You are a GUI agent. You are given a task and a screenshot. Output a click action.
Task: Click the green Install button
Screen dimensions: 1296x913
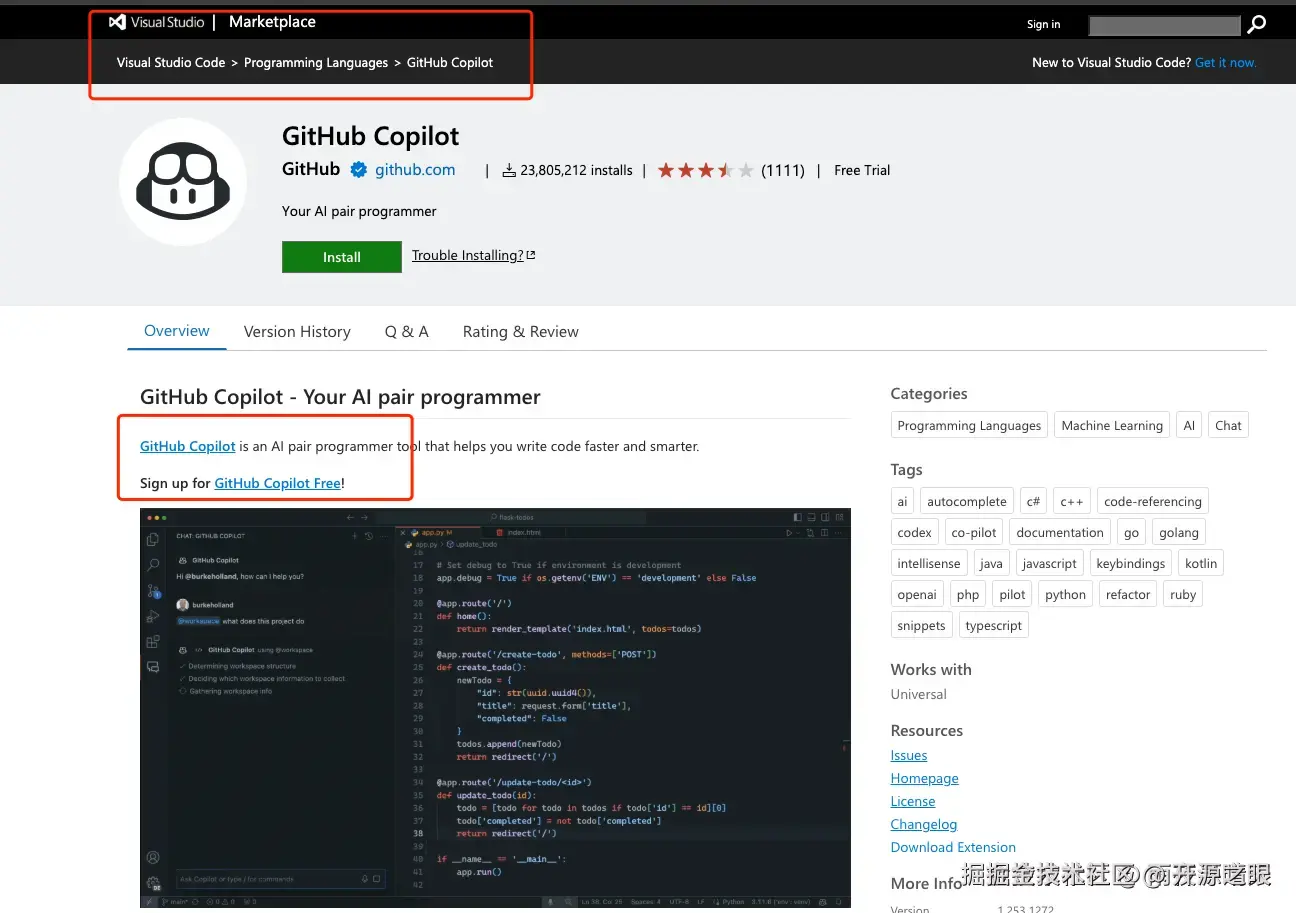tap(342, 257)
